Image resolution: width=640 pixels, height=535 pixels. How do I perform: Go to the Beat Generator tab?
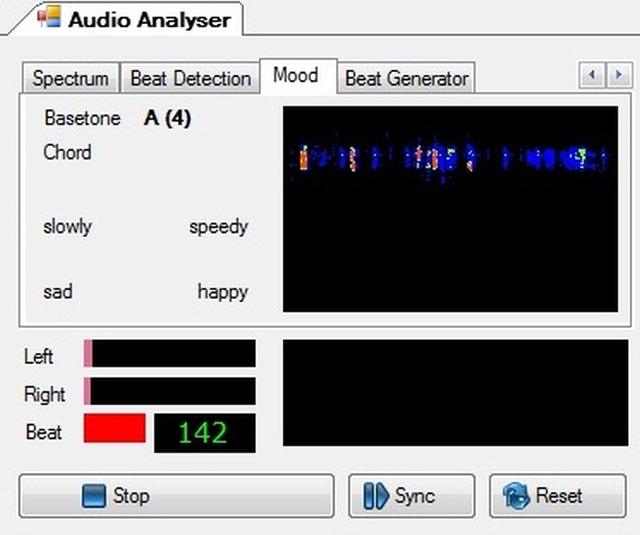[x=406, y=78]
